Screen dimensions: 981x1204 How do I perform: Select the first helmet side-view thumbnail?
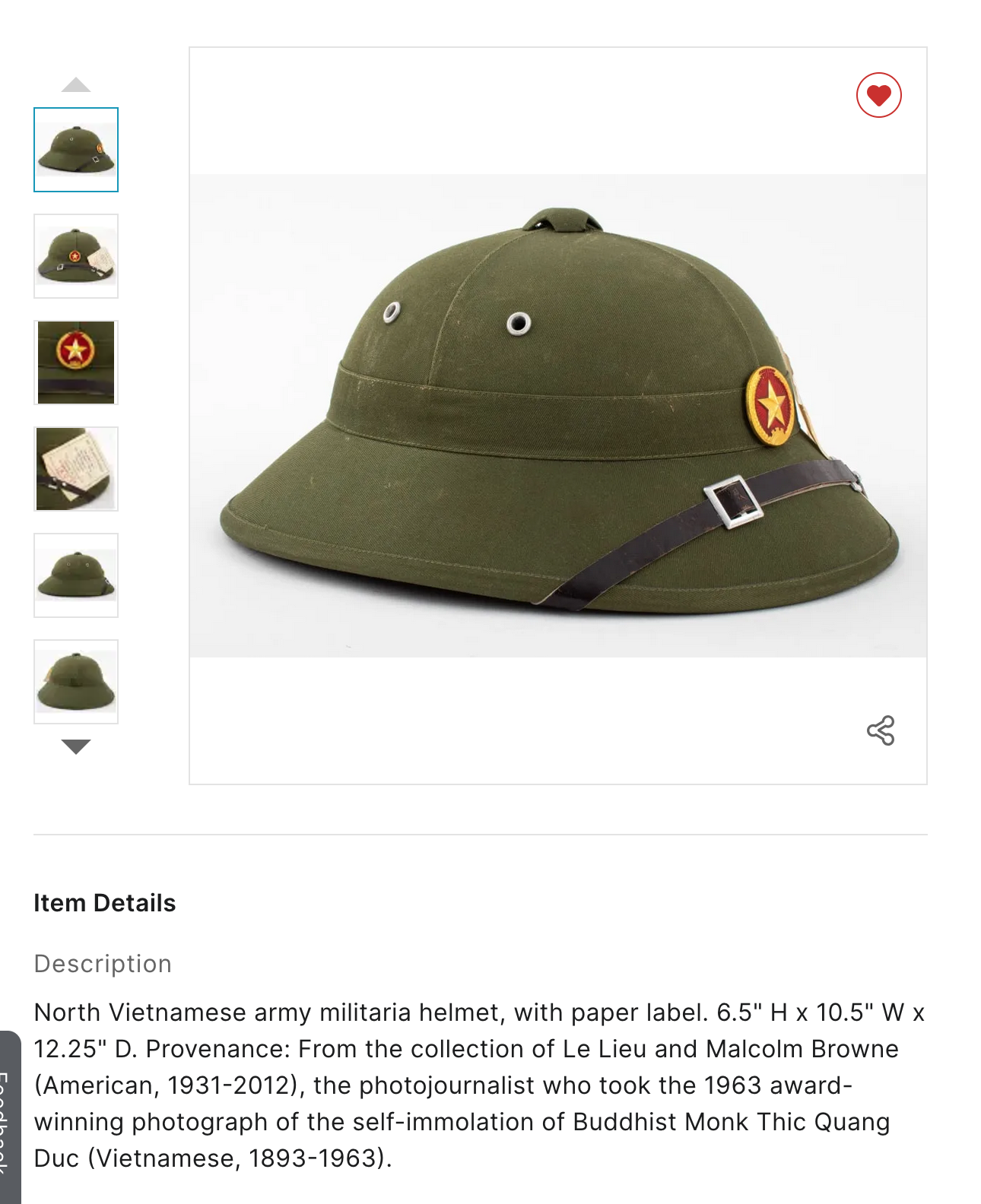coord(76,150)
